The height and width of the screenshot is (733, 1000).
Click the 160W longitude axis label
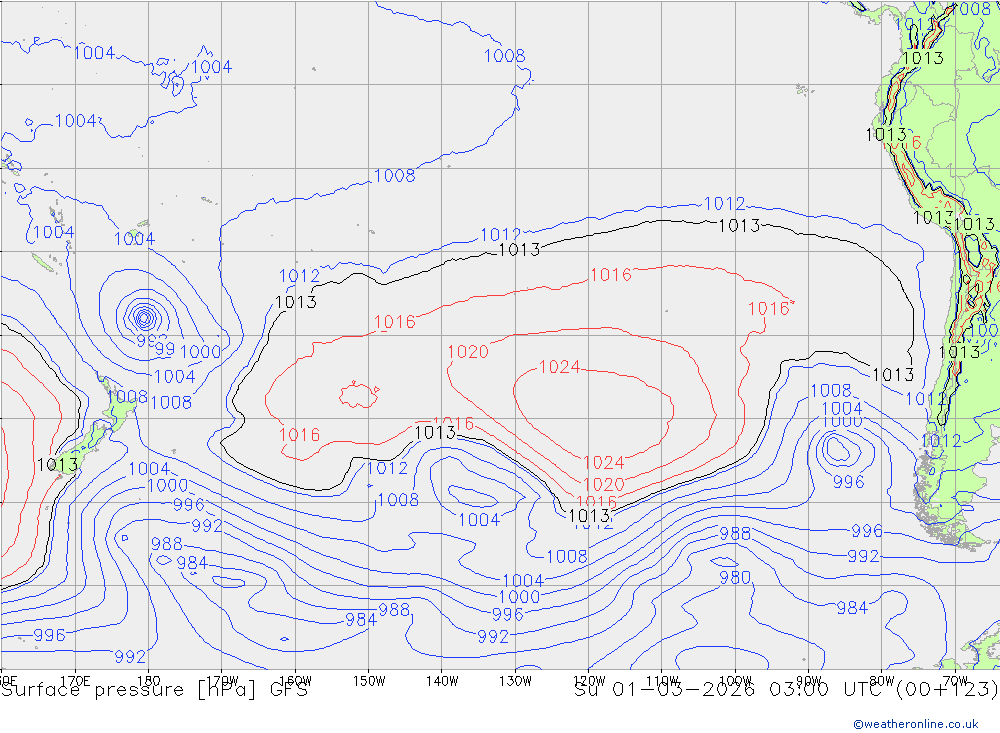[295, 681]
